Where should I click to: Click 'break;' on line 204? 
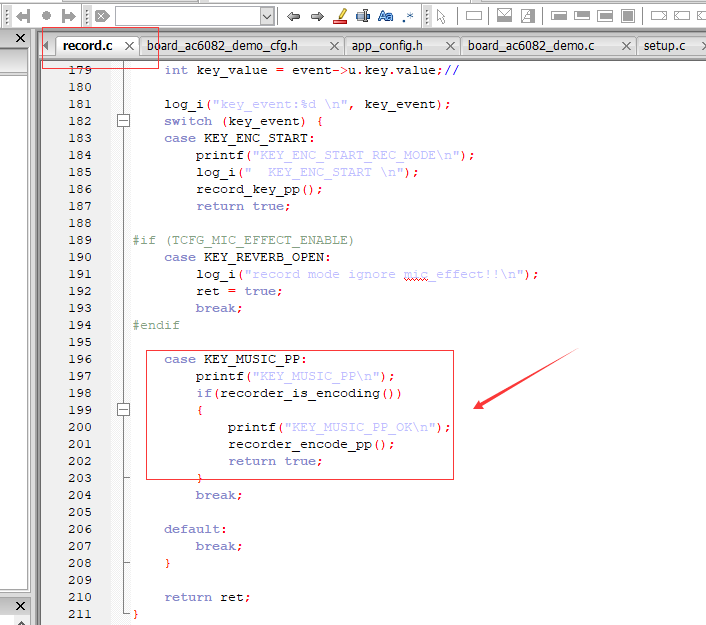coord(219,495)
